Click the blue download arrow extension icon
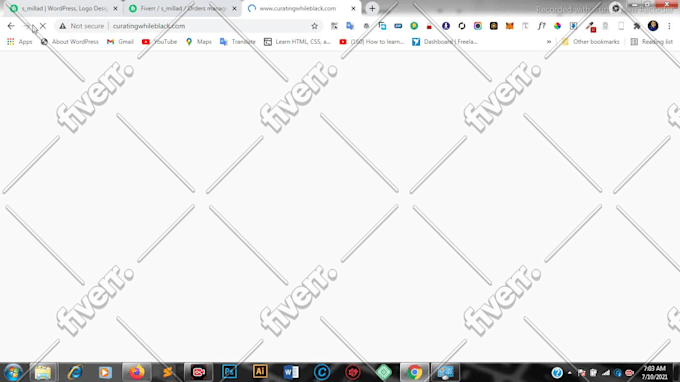This screenshot has height=382, width=680. pos(573,26)
